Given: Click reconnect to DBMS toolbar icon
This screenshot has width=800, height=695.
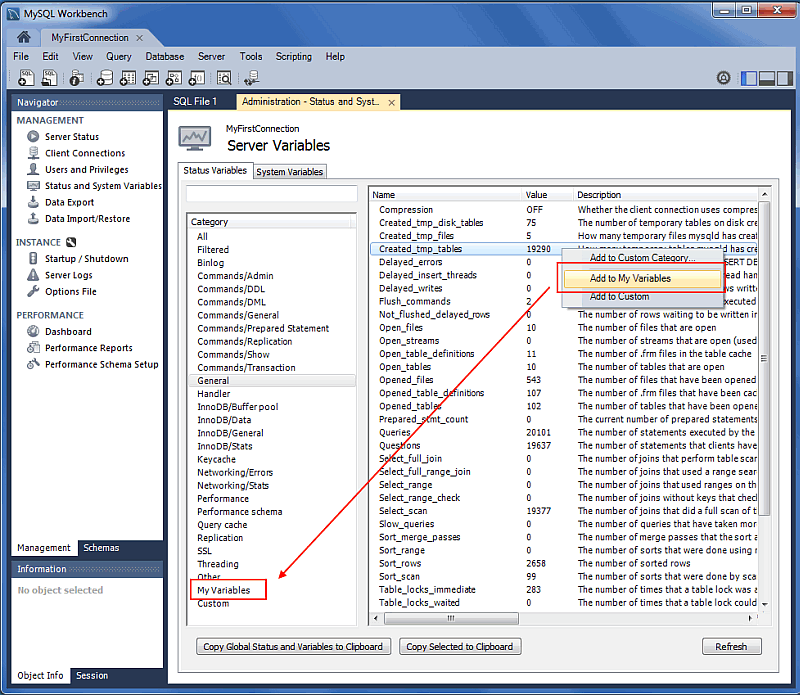Looking at the screenshot, I should click(251, 78).
